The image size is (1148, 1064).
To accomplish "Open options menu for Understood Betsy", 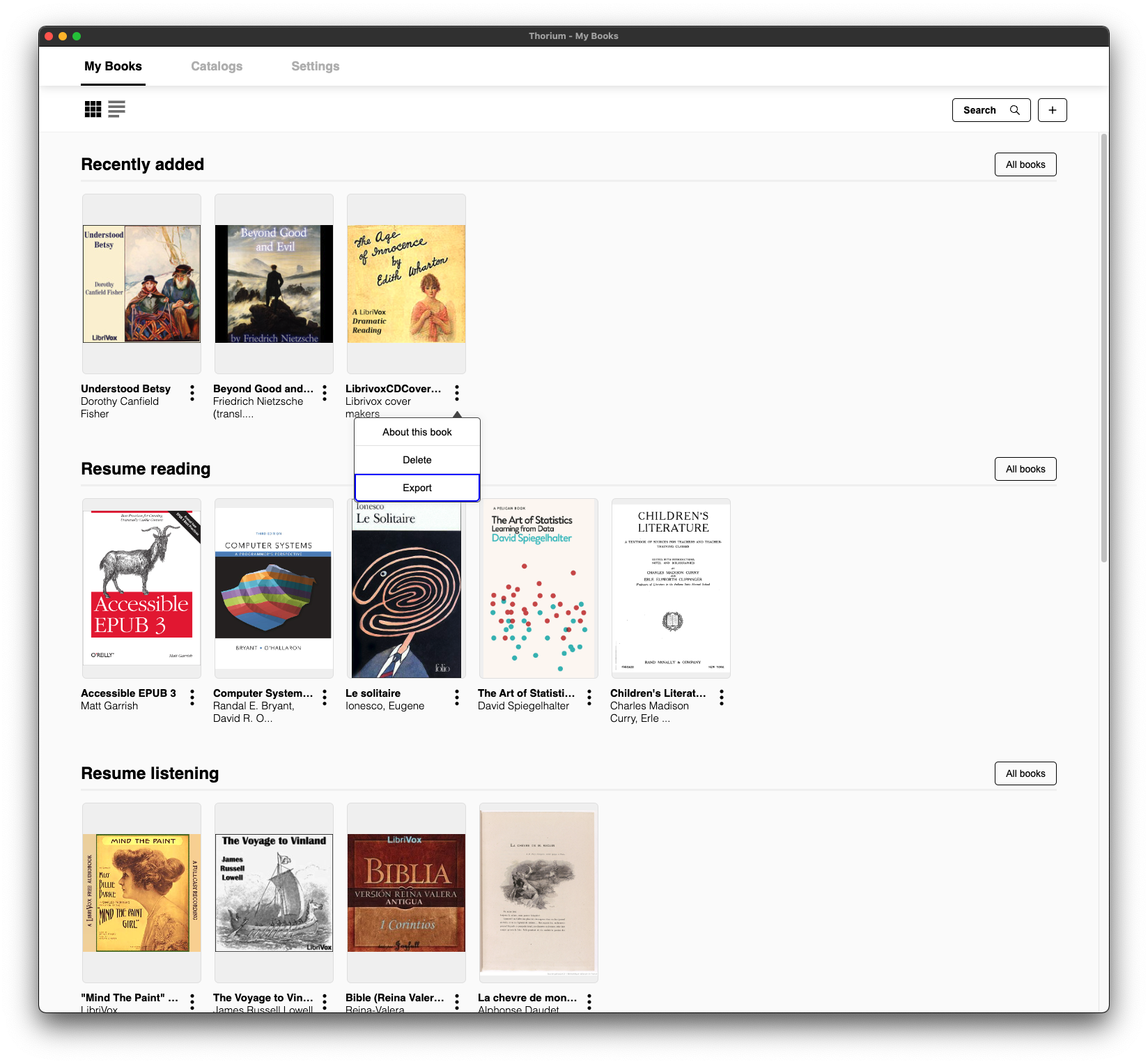I will point(192,393).
